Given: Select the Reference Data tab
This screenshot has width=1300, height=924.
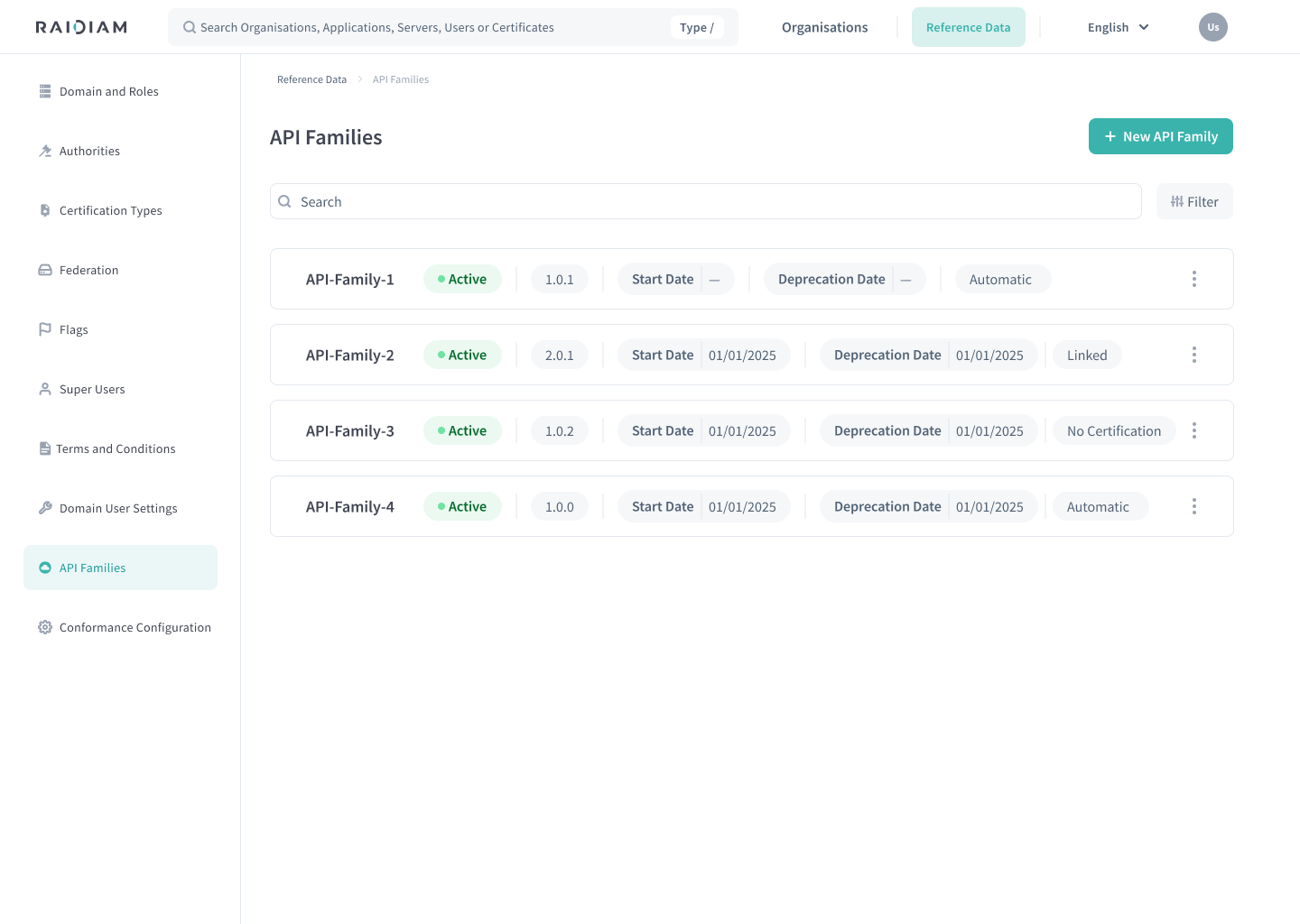Looking at the screenshot, I should [x=969, y=27].
